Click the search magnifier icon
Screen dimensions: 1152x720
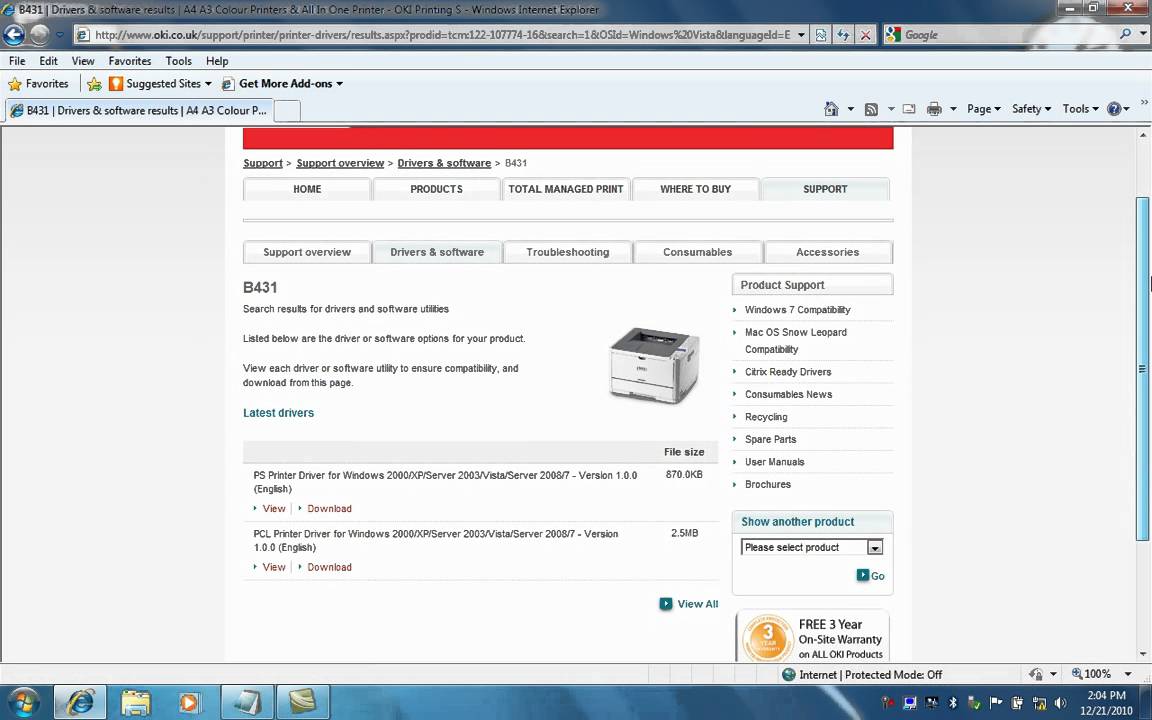coord(1125,34)
